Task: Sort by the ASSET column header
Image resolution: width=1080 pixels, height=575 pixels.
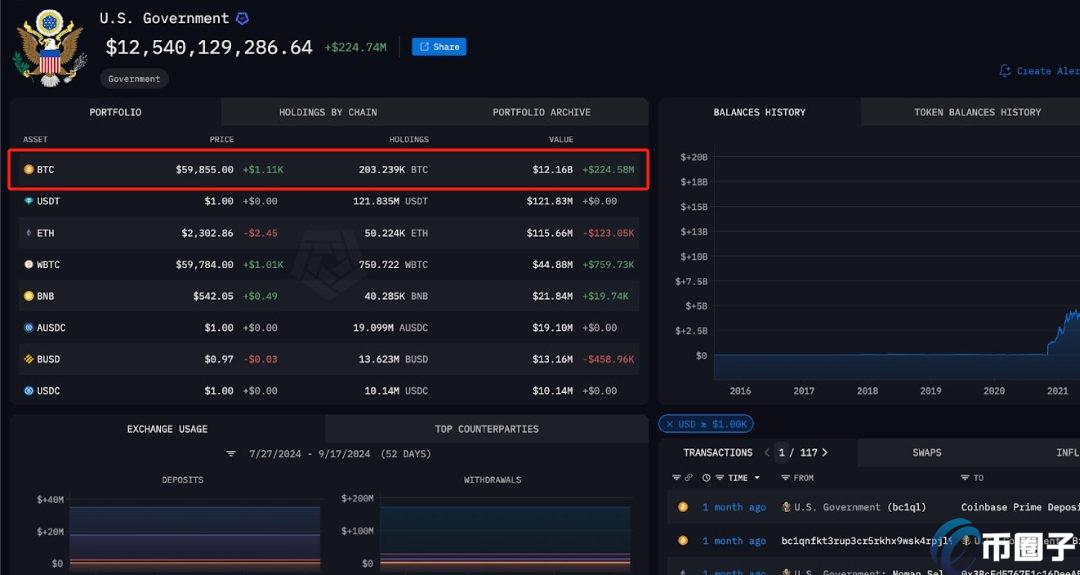Action: point(35,140)
